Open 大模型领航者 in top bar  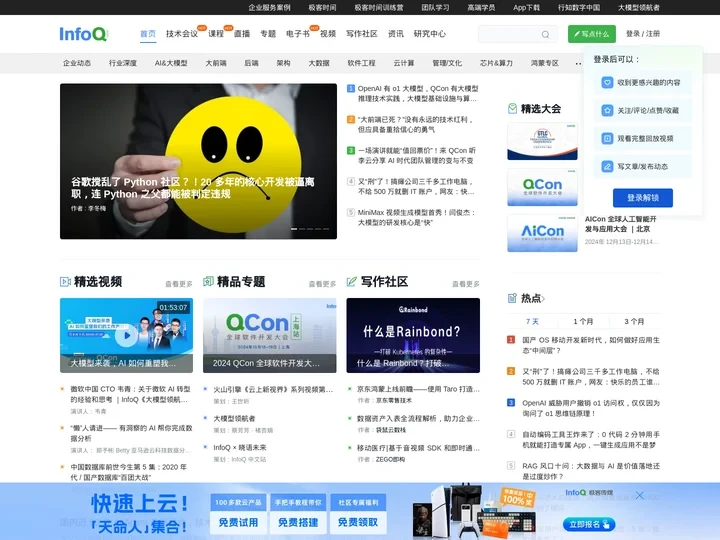[639, 7]
